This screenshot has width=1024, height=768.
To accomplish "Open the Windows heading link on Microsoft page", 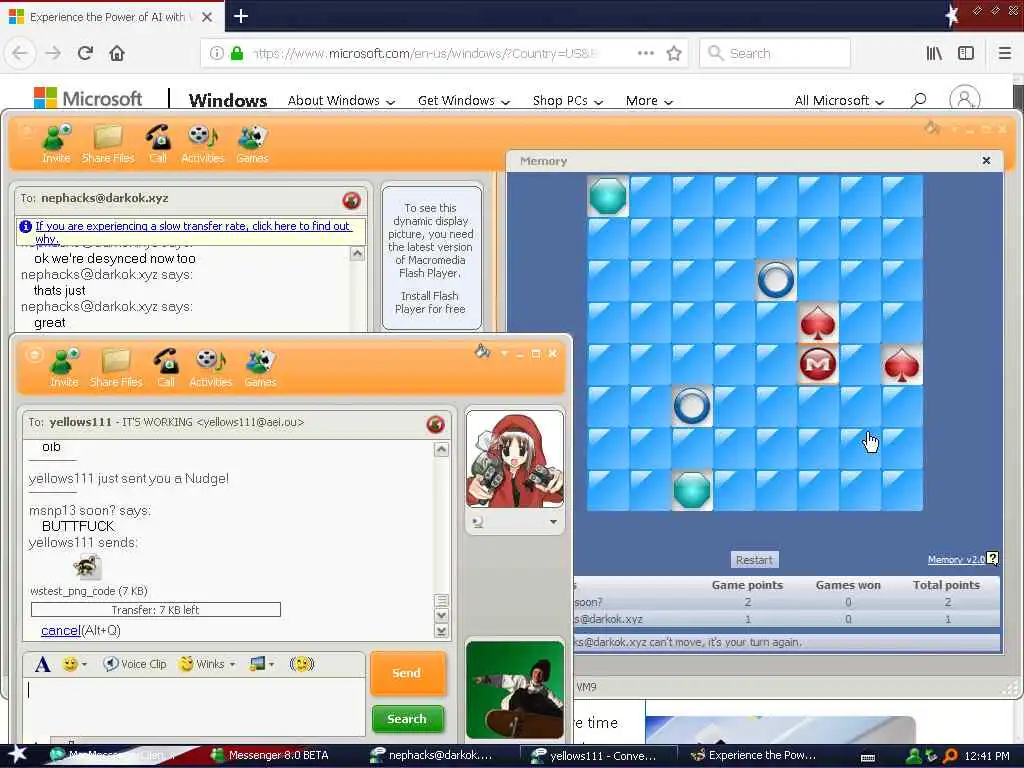I will click(227, 100).
